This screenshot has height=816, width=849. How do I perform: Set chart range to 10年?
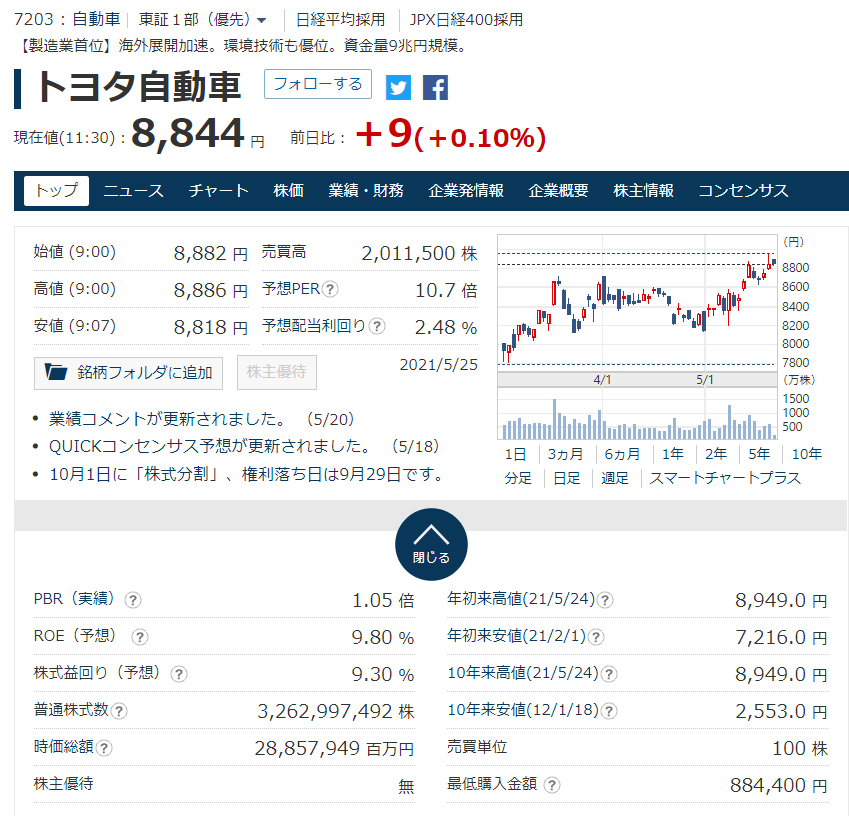(807, 454)
